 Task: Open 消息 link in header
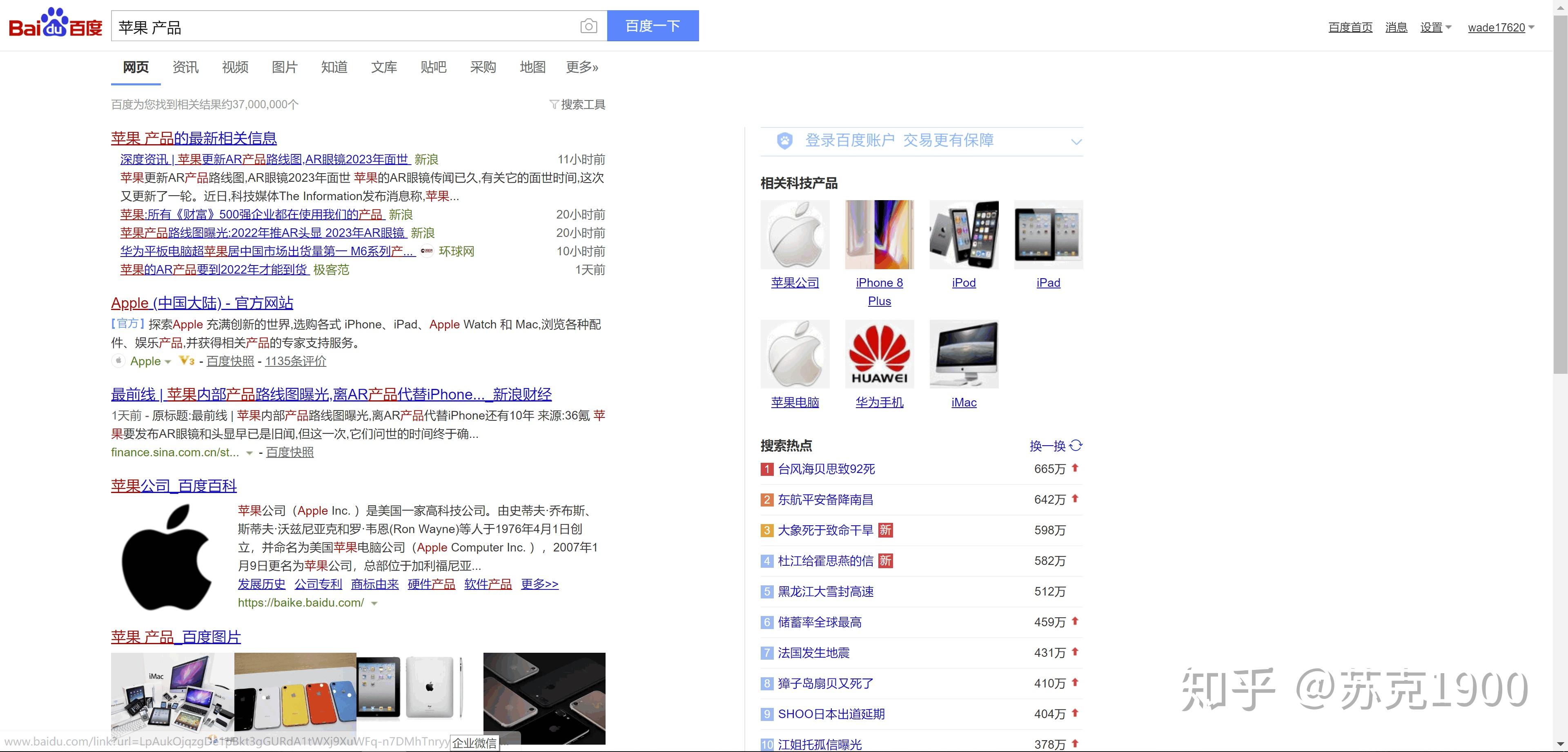1396,27
